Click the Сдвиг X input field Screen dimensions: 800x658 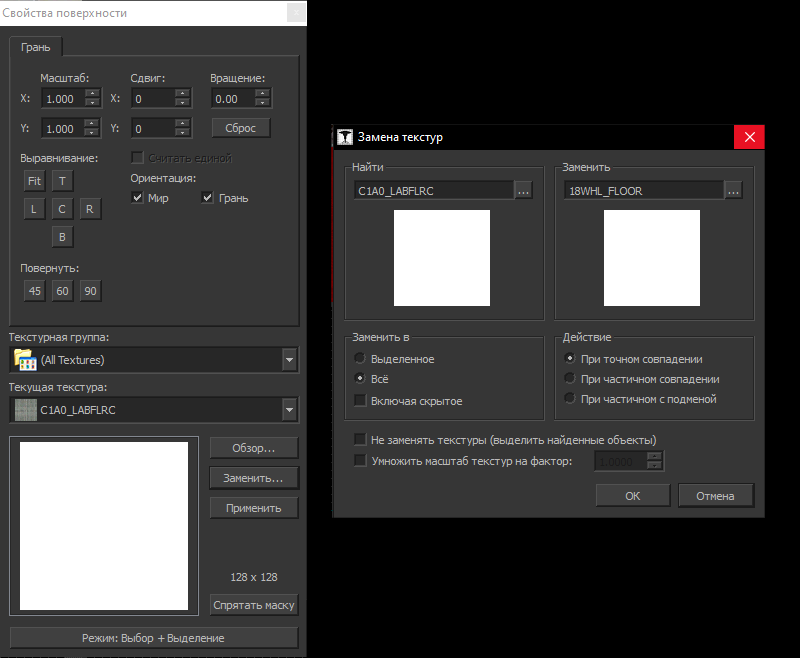pyautogui.click(x=153, y=98)
